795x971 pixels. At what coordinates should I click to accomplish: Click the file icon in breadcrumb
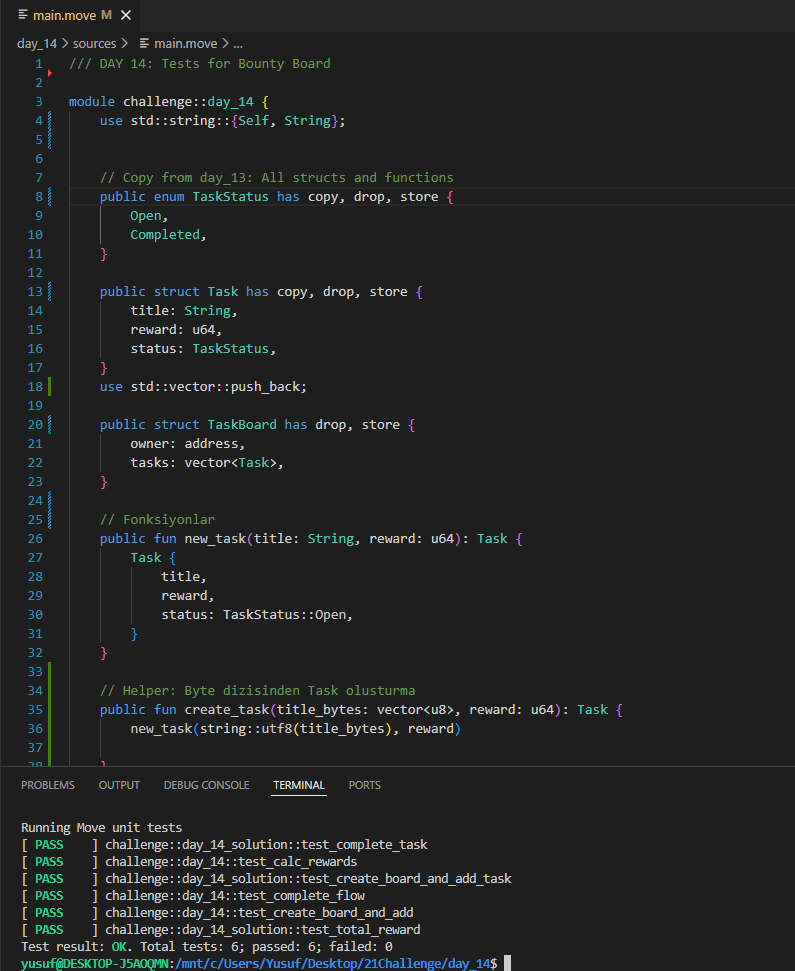coord(144,43)
